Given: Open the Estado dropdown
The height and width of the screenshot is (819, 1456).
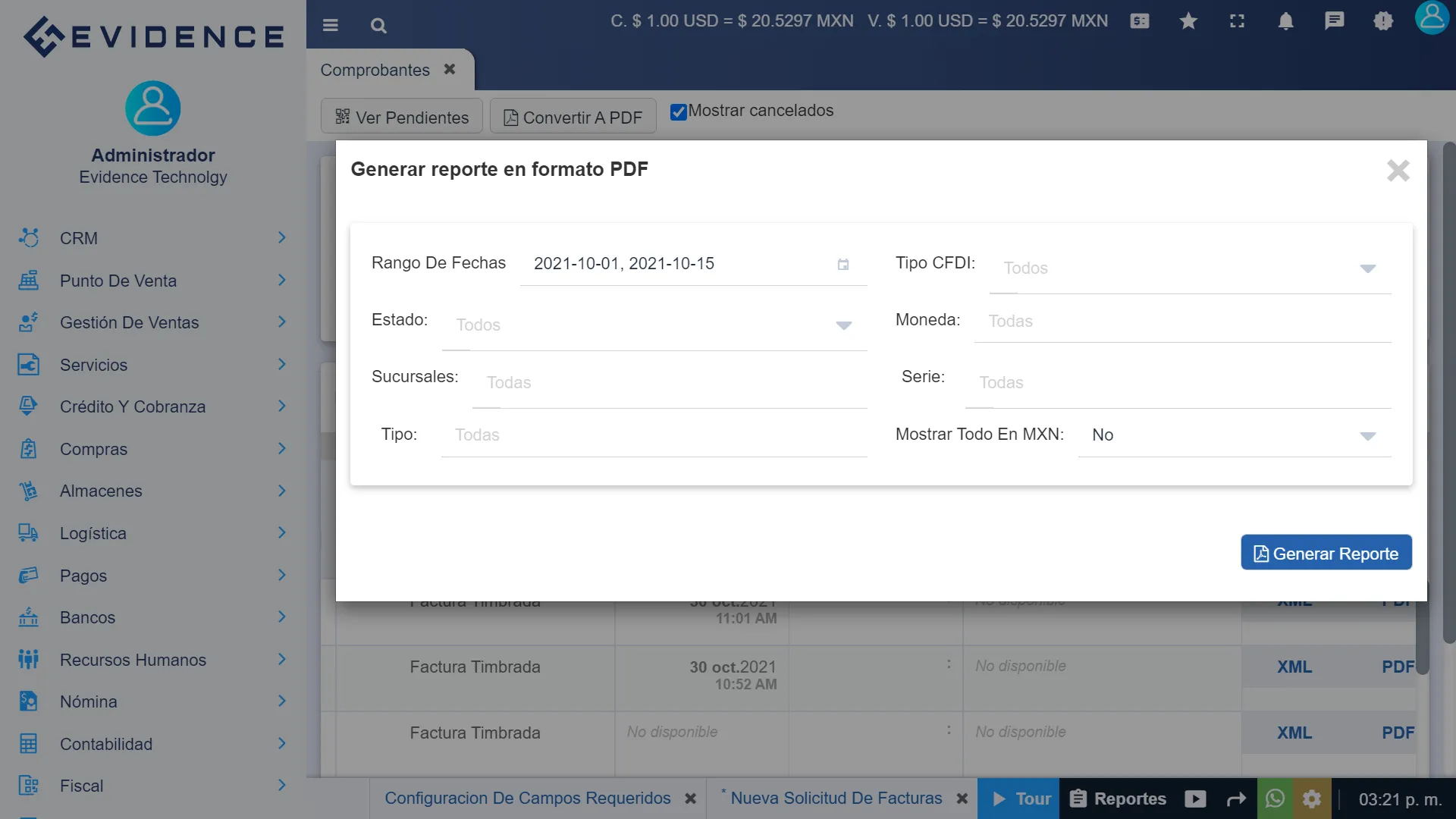Looking at the screenshot, I should [x=843, y=325].
